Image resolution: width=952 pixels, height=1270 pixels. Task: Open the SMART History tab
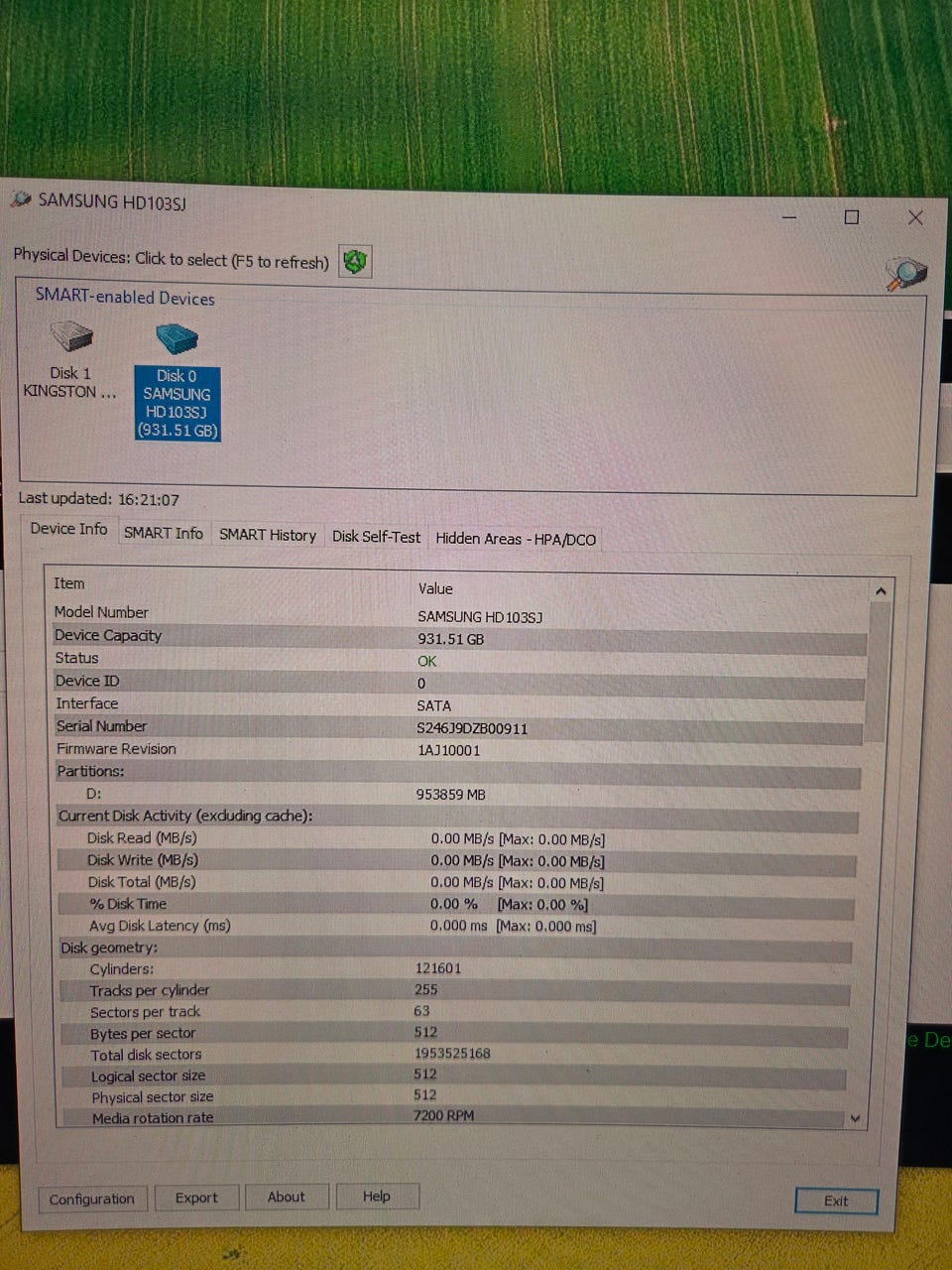tap(268, 535)
